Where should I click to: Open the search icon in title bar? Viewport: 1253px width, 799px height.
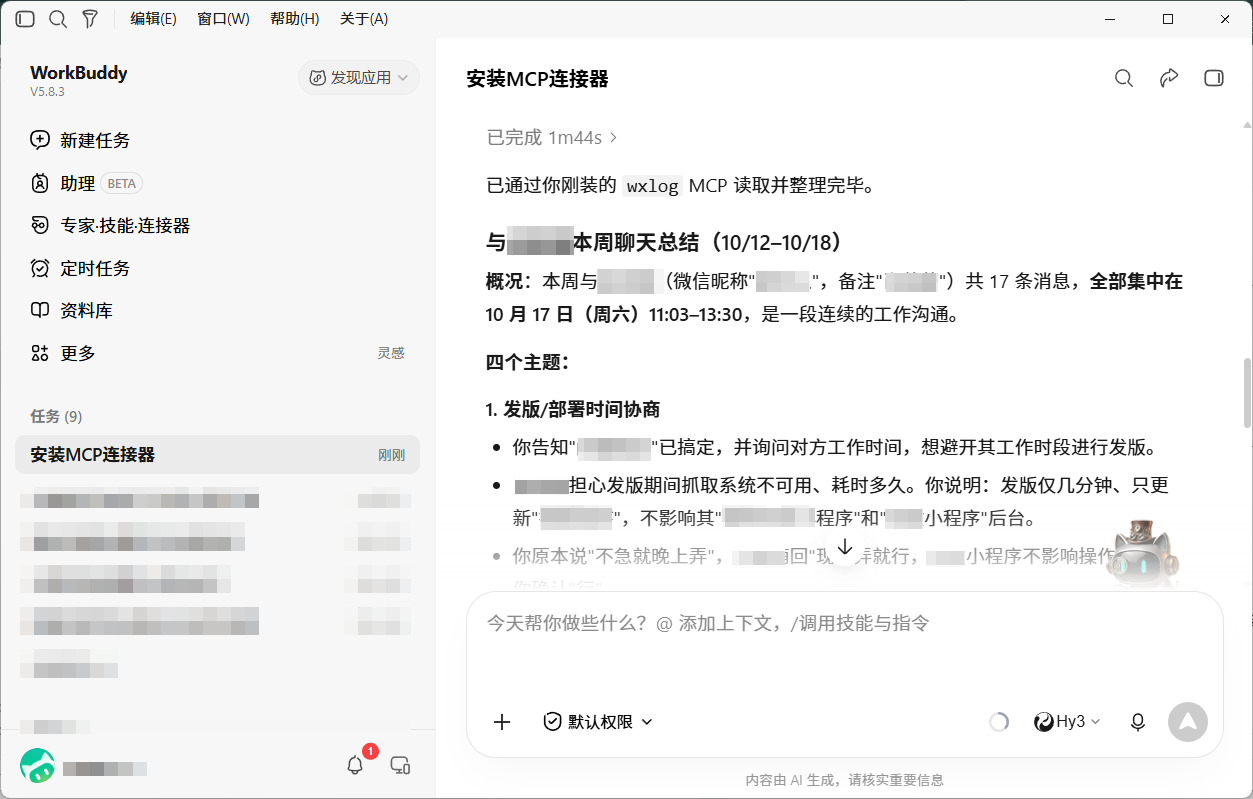pyautogui.click(x=58, y=19)
